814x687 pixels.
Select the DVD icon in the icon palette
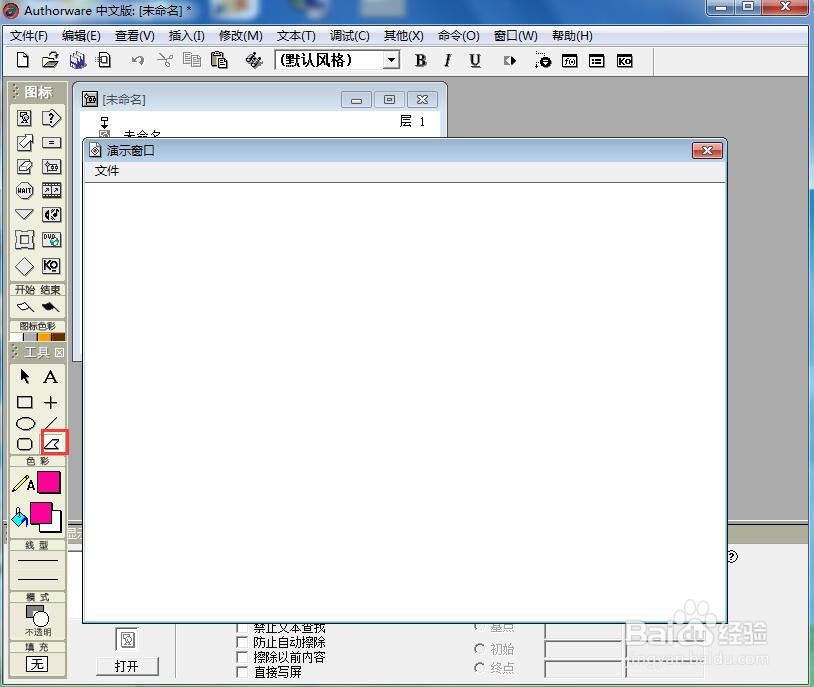pos(52,240)
